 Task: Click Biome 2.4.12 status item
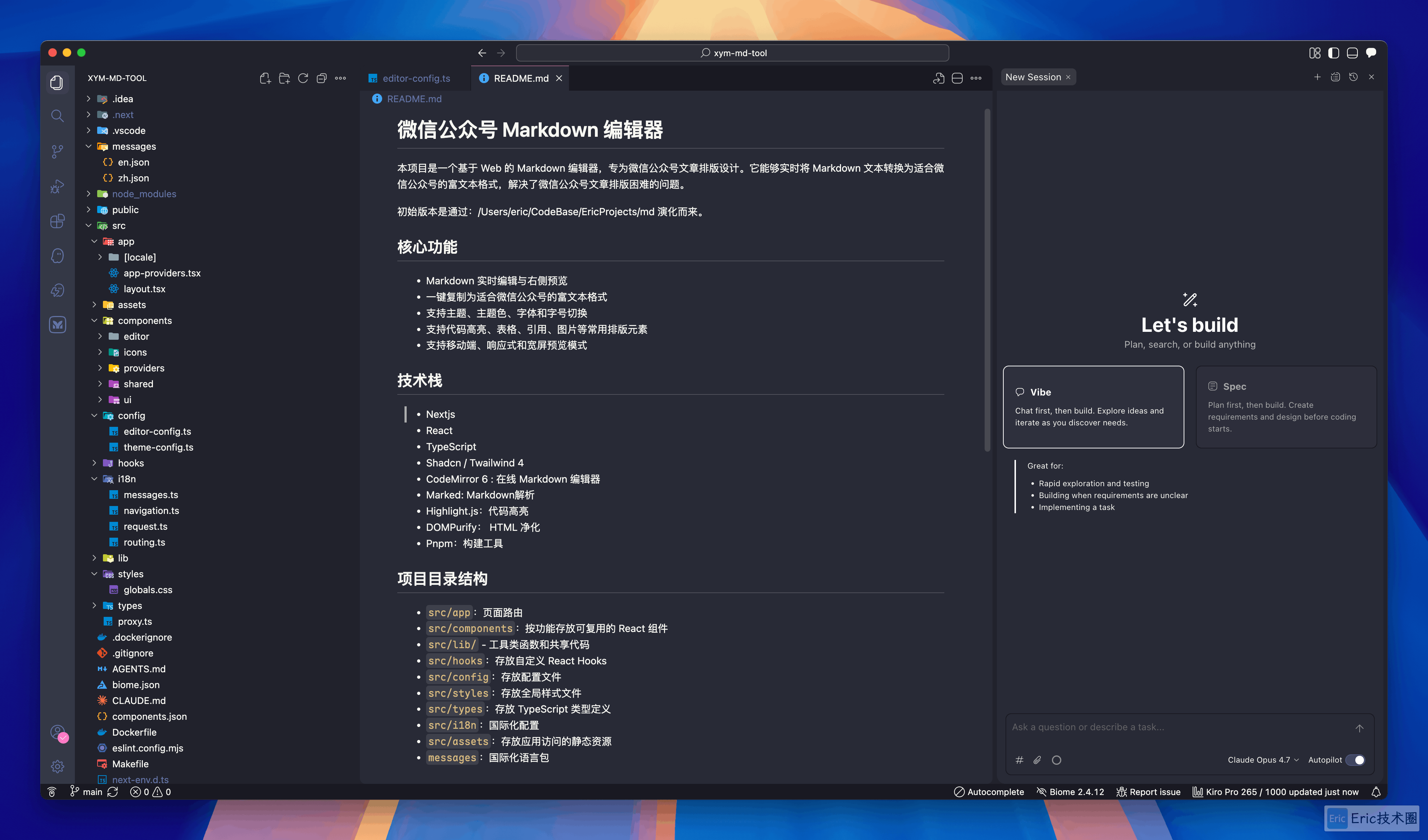[1070, 792]
